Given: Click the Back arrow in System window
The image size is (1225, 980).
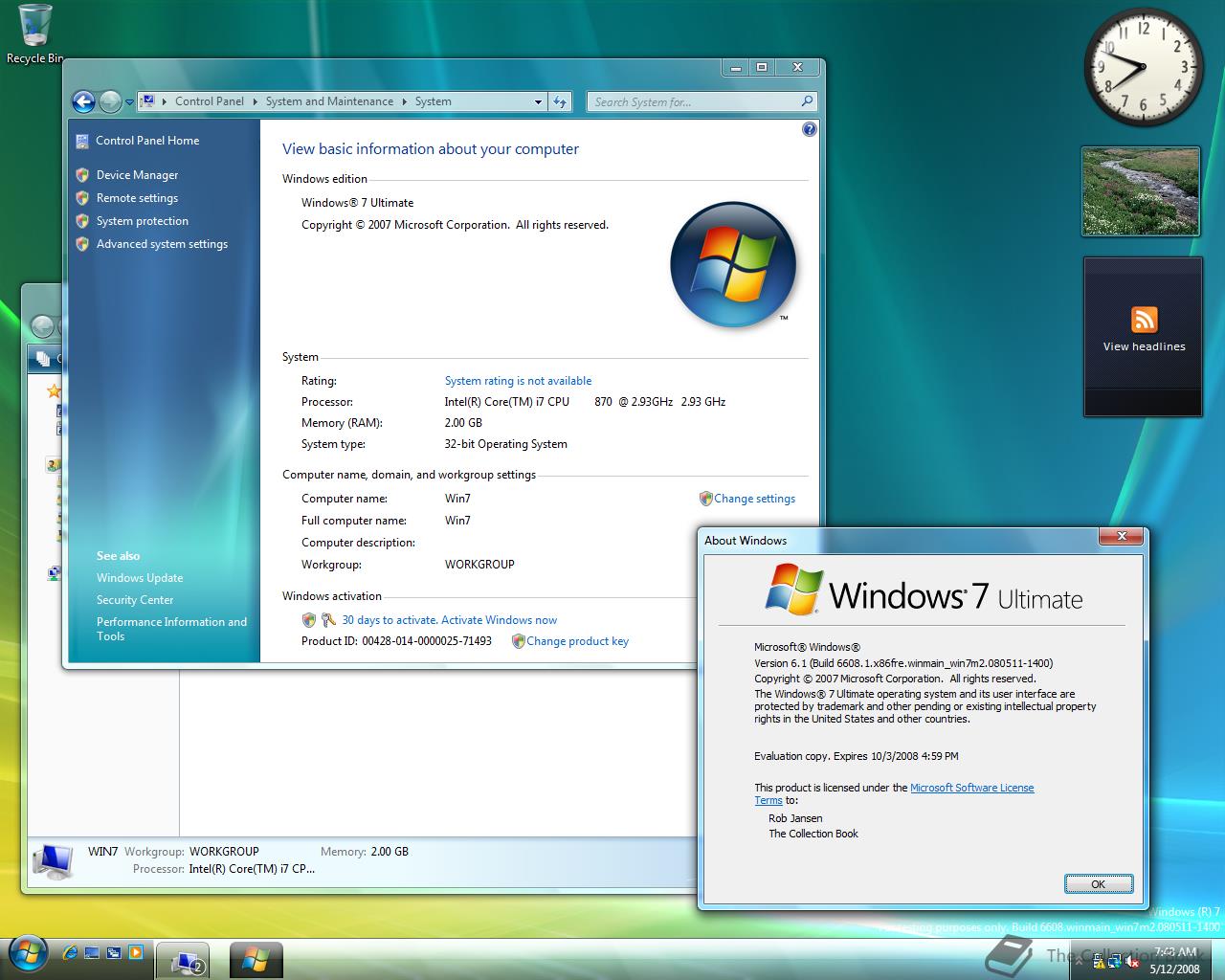Looking at the screenshot, I should (x=83, y=101).
